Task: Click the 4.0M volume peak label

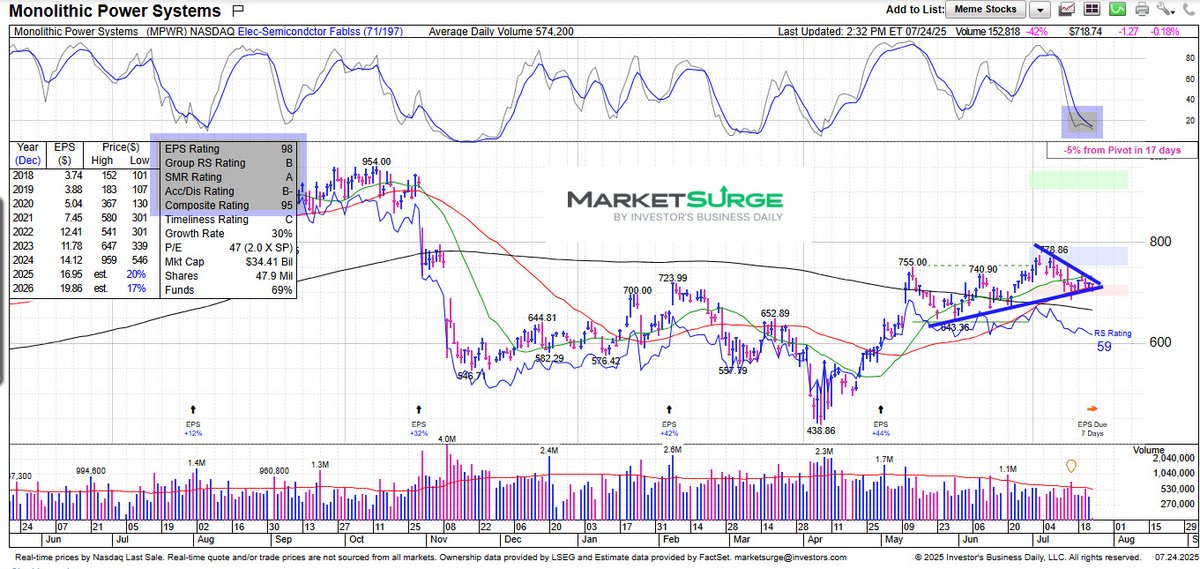Action: click(x=447, y=439)
